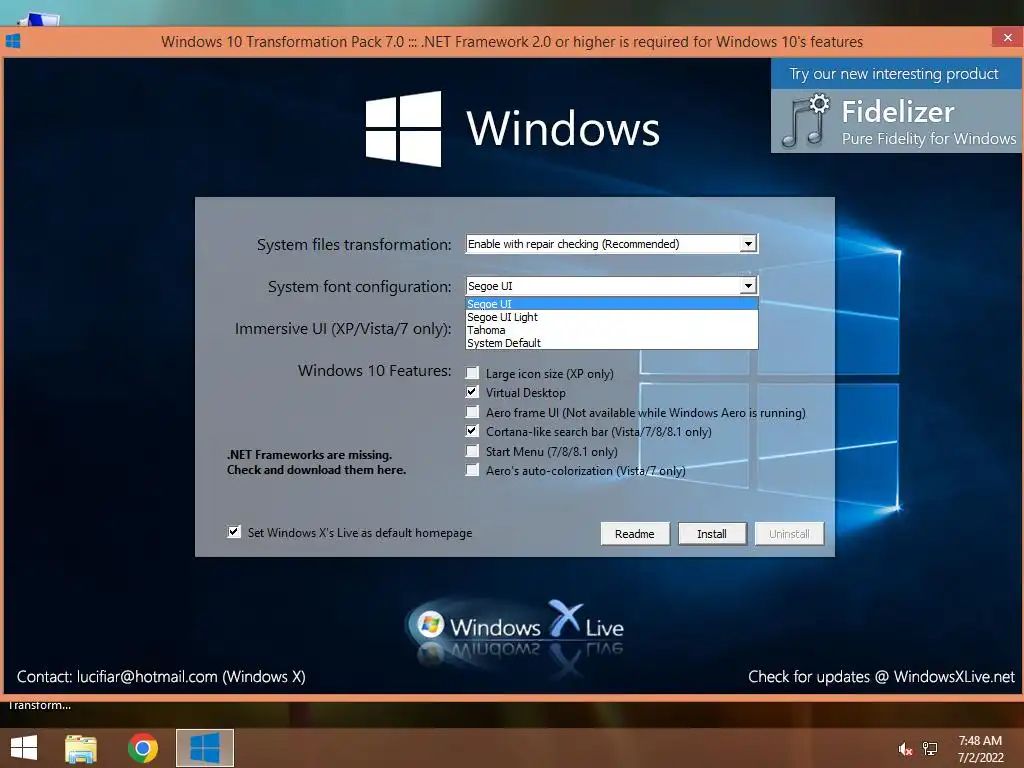The image size is (1024, 768).
Task: Click the Windows 10 Features label
Action: [374, 370]
